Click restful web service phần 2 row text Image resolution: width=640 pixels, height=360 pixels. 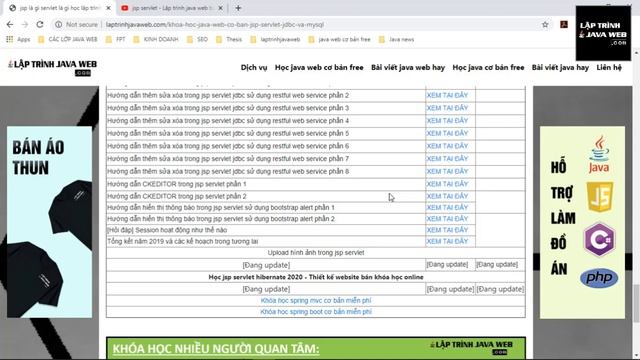coord(228,95)
